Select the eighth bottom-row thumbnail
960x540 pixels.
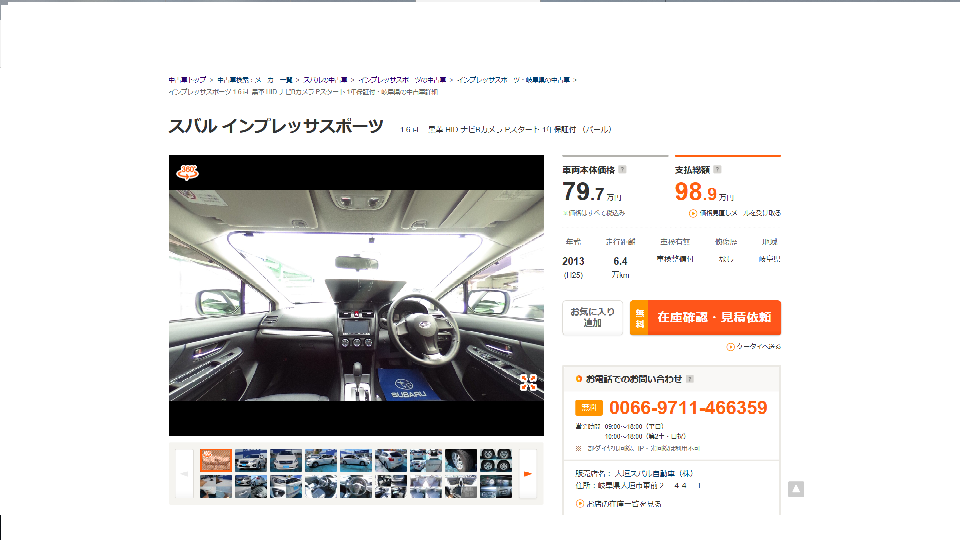point(460,487)
